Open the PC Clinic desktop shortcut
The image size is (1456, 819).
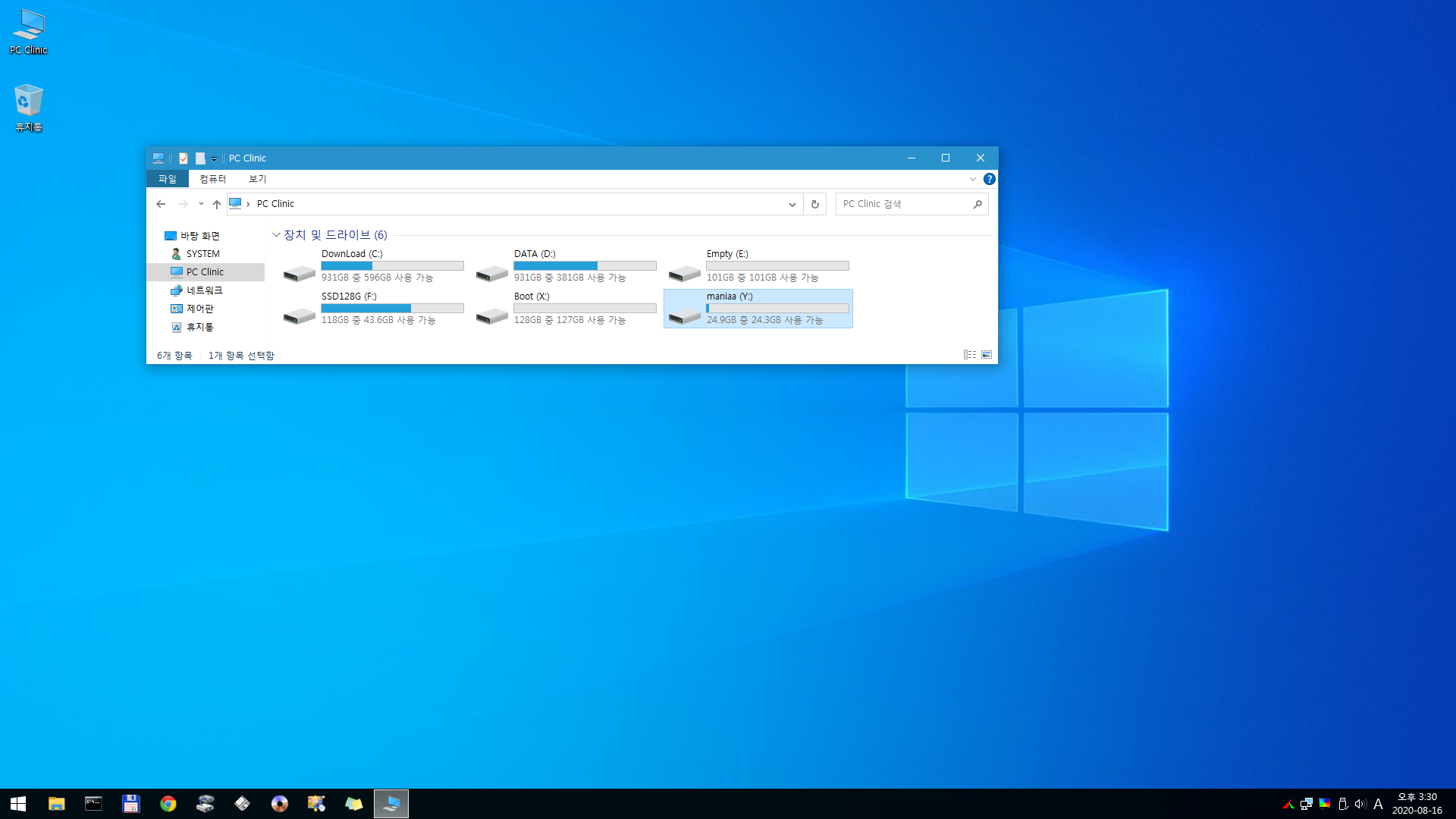pyautogui.click(x=28, y=32)
